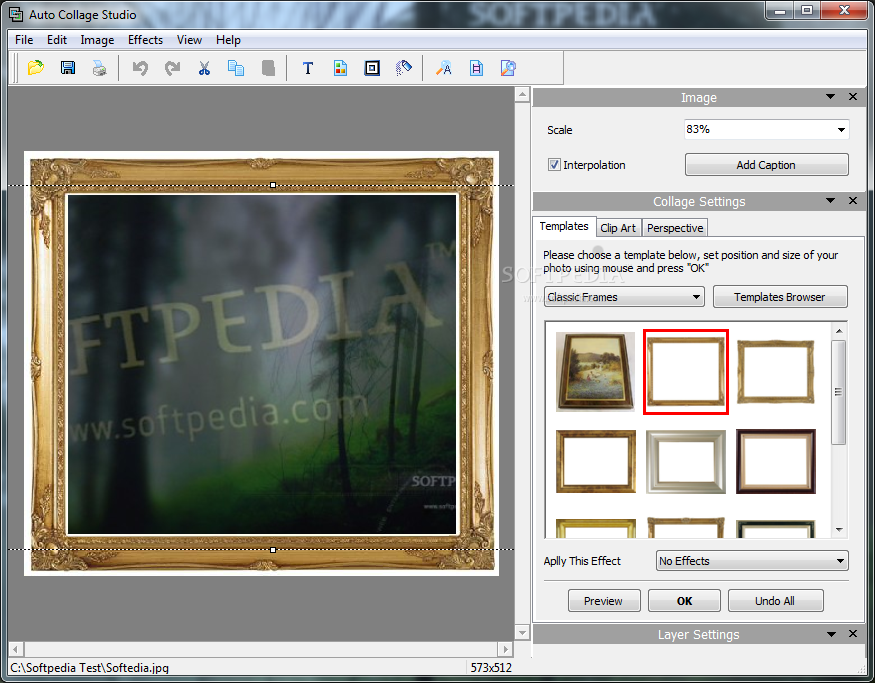Redo the action in the toolbar
The width and height of the screenshot is (875, 683).
[x=172, y=68]
